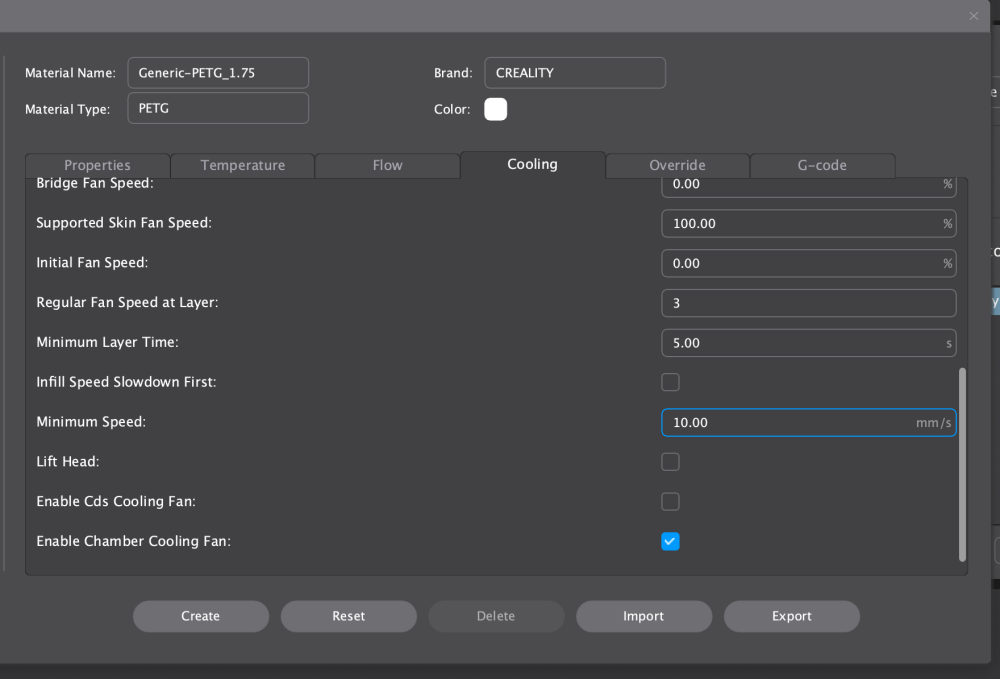Edit the Minimum Layer Time value
Image resolution: width=1000 pixels, height=679 pixels.
(x=809, y=343)
